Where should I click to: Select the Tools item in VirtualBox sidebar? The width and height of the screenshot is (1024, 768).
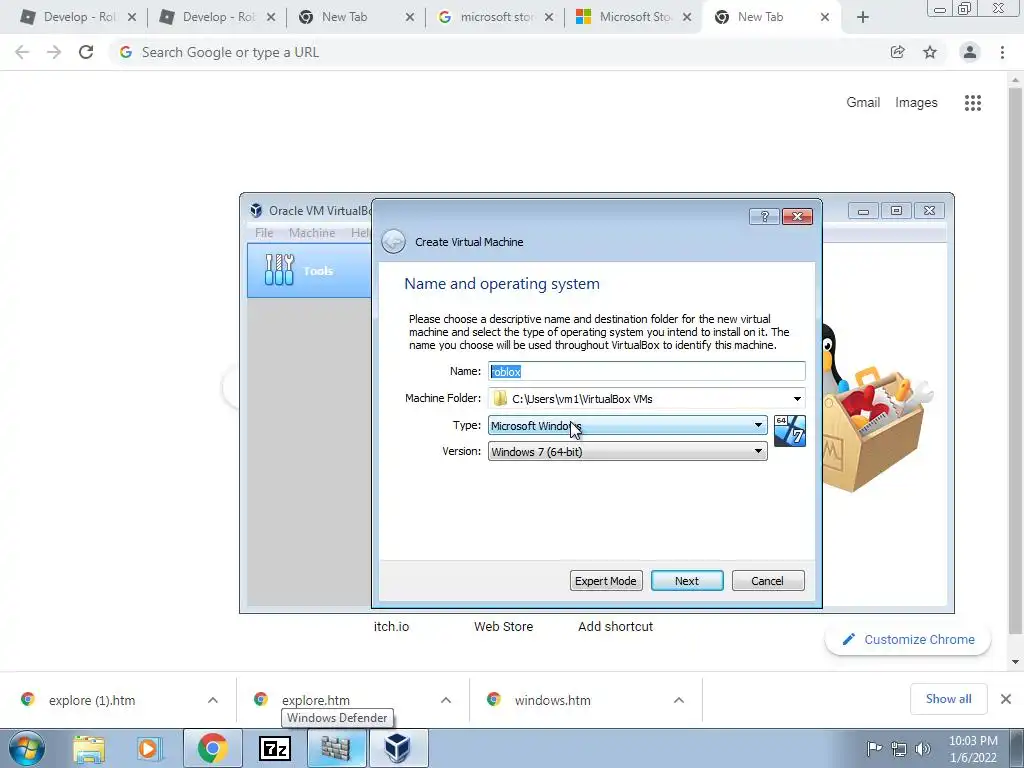tap(309, 270)
